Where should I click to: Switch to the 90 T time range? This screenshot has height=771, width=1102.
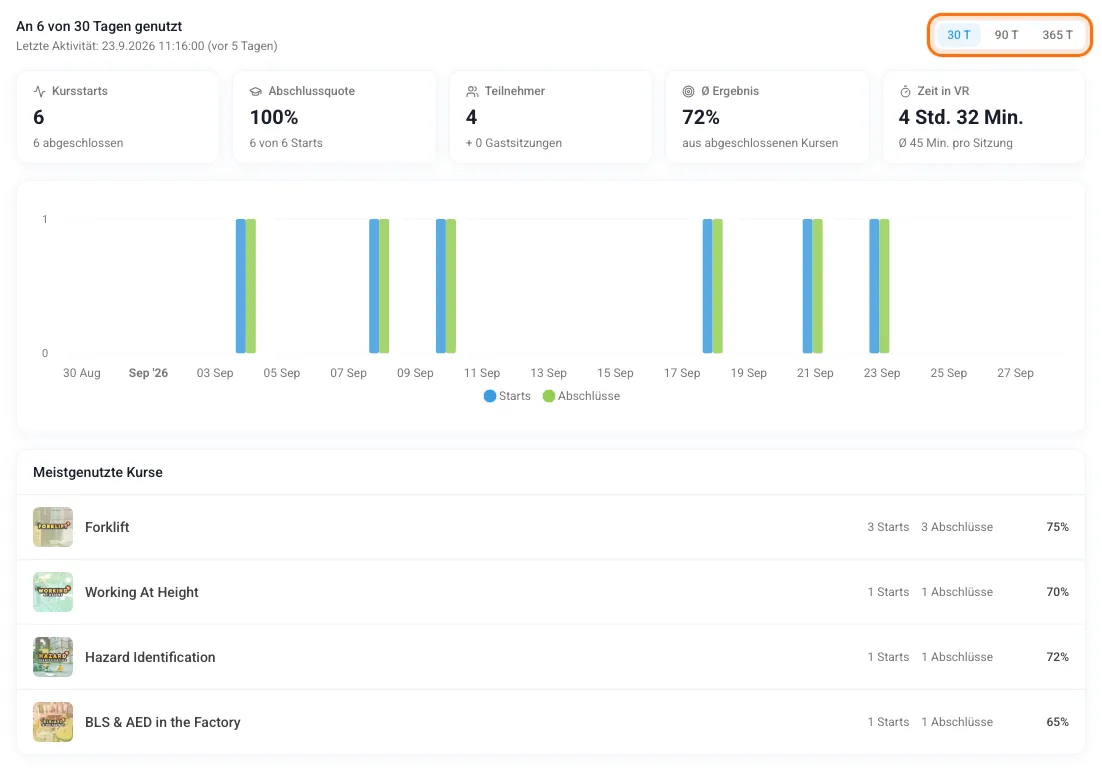point(1006,35)
